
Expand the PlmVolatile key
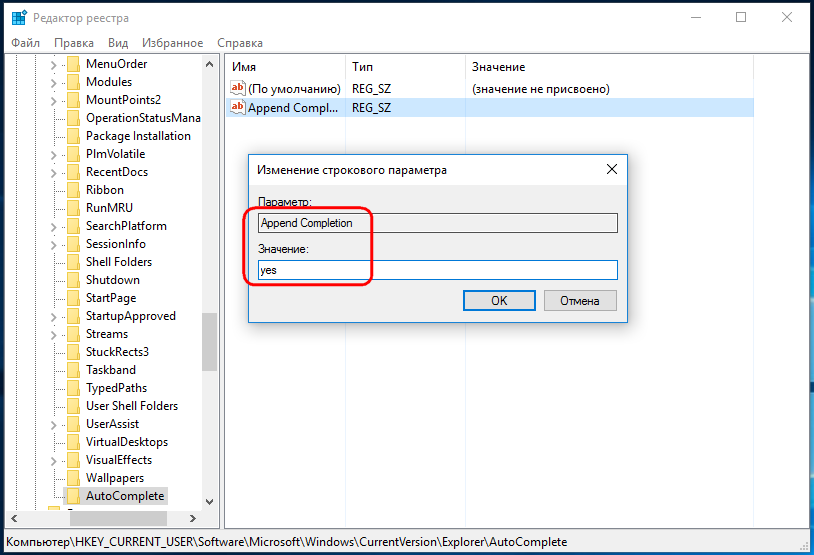pos(53,155)
